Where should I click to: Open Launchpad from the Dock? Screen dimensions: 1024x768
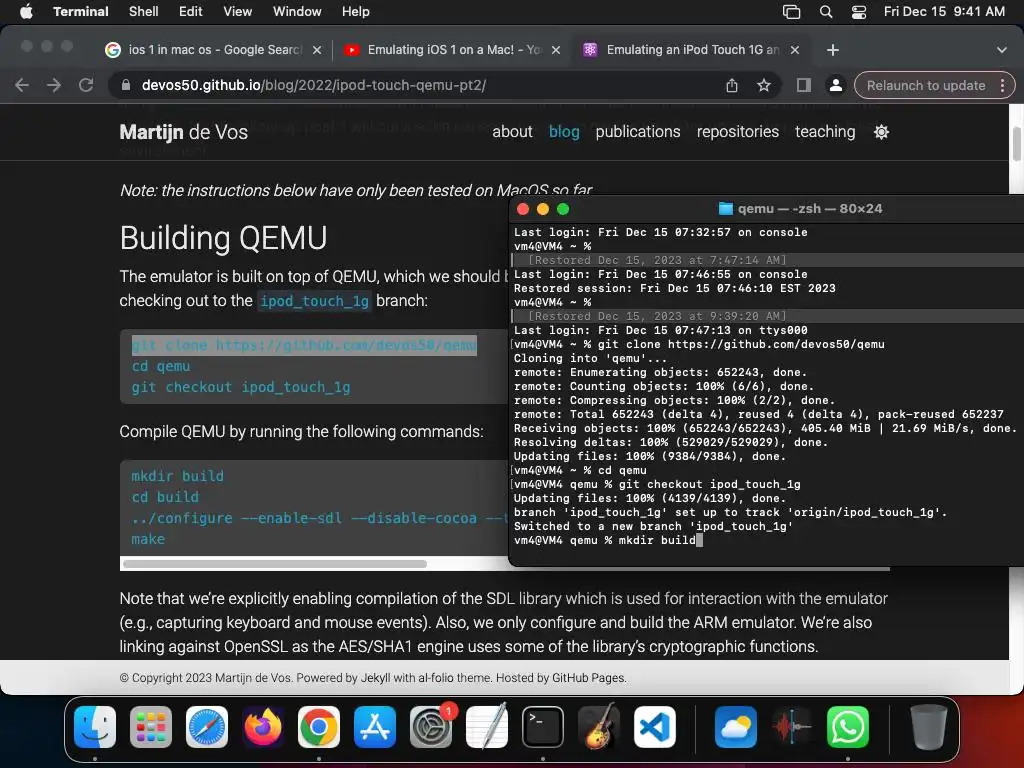pyautogui.click(x=151, y=727)
